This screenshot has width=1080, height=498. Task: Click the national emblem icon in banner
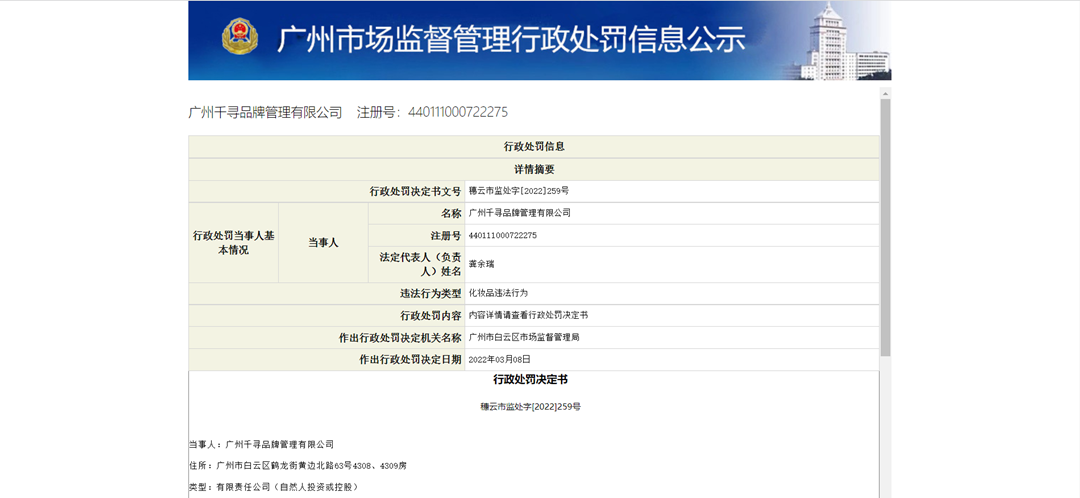pos(240,37)
